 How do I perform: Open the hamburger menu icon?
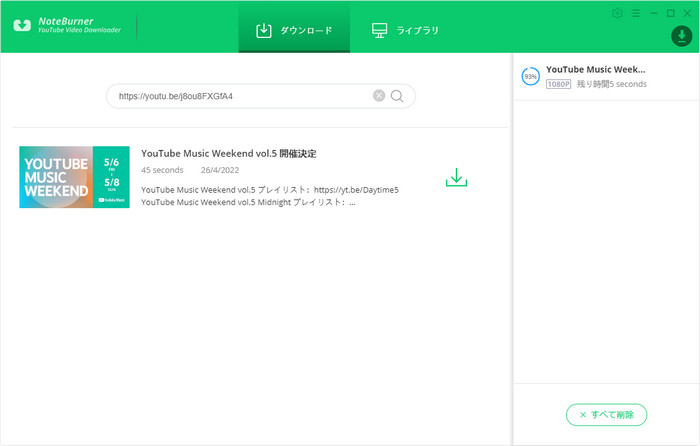[x=636, y=13]
